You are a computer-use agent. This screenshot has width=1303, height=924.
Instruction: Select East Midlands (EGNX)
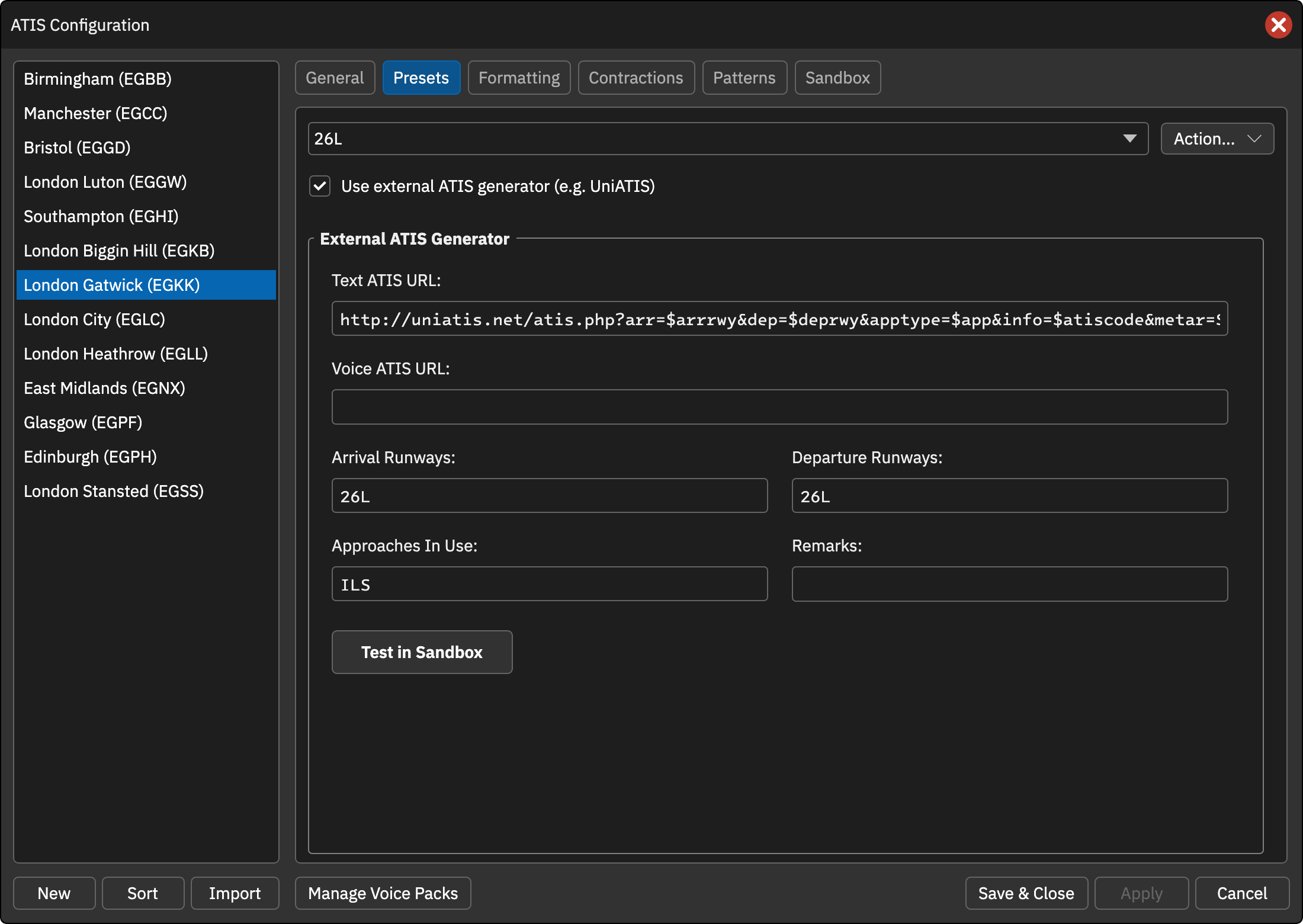pyautogui.click(x=146, y=388)
